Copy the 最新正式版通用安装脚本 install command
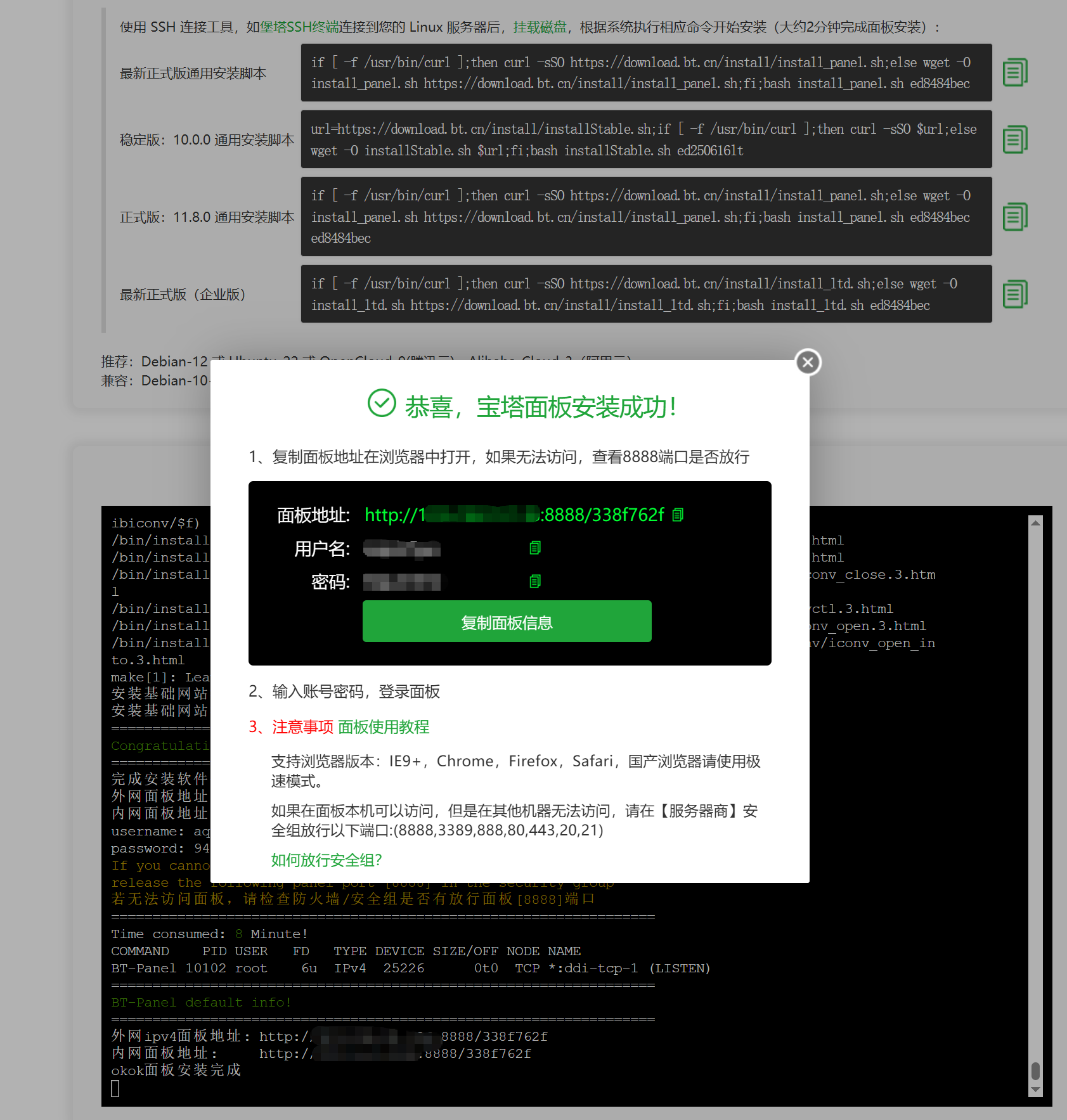The image size is (1067, 1120). coord(1015,73)
